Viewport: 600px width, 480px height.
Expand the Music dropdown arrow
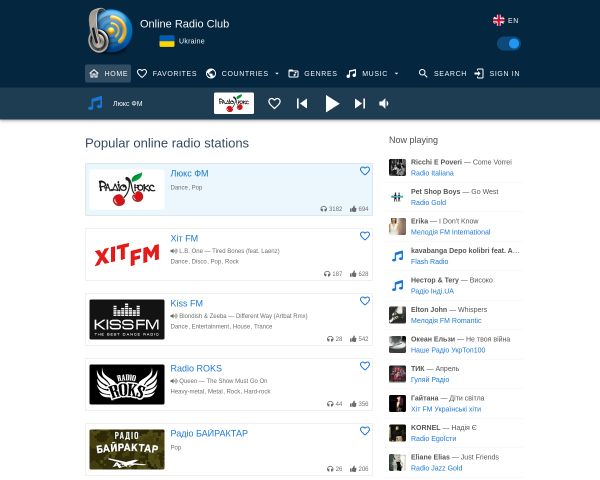(396, 73)
